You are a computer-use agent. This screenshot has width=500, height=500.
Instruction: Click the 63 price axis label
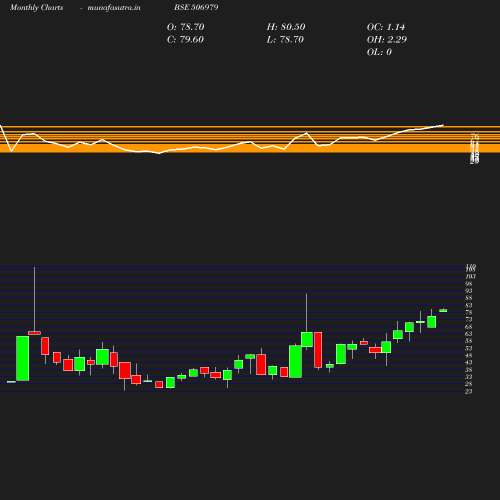point(469,334)
